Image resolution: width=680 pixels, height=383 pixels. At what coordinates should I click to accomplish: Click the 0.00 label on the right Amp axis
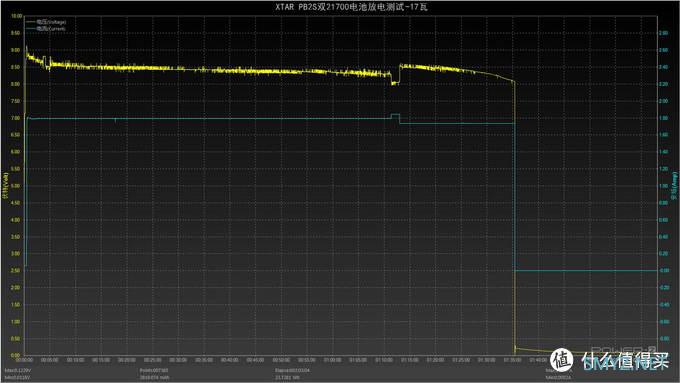point(664,271)
